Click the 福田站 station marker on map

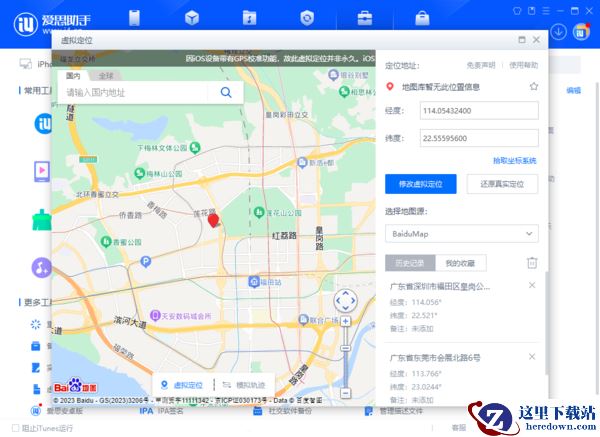tap(254, 282)
